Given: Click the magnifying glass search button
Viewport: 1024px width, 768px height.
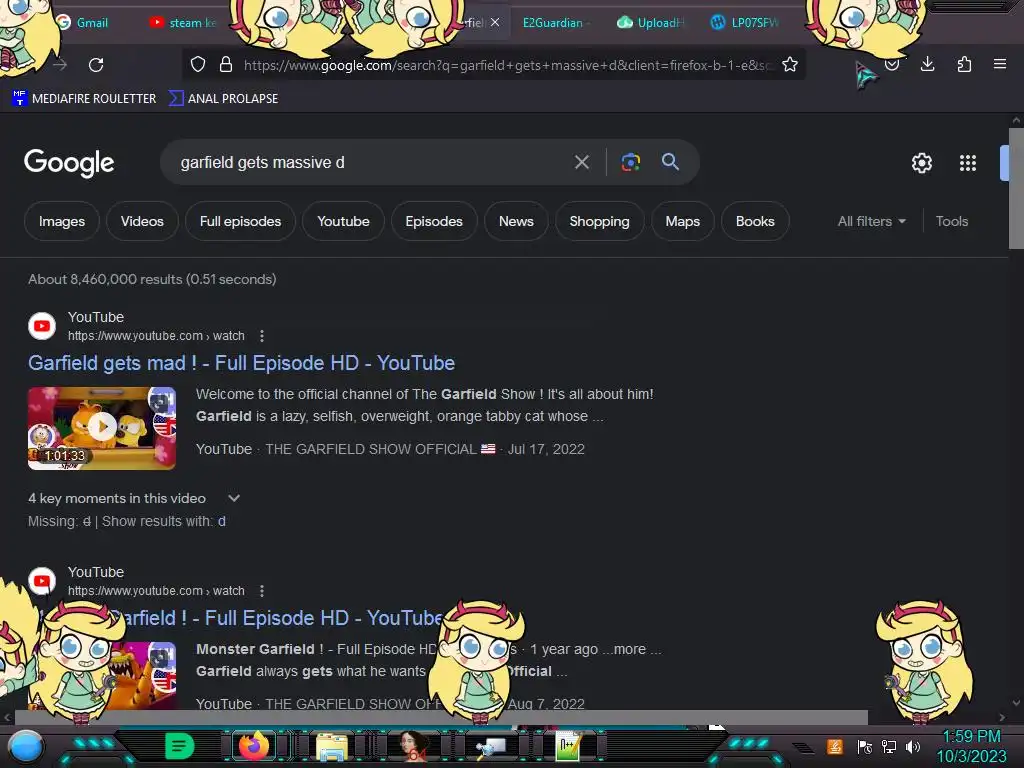Looking at the screenshot, I should 670,162.
